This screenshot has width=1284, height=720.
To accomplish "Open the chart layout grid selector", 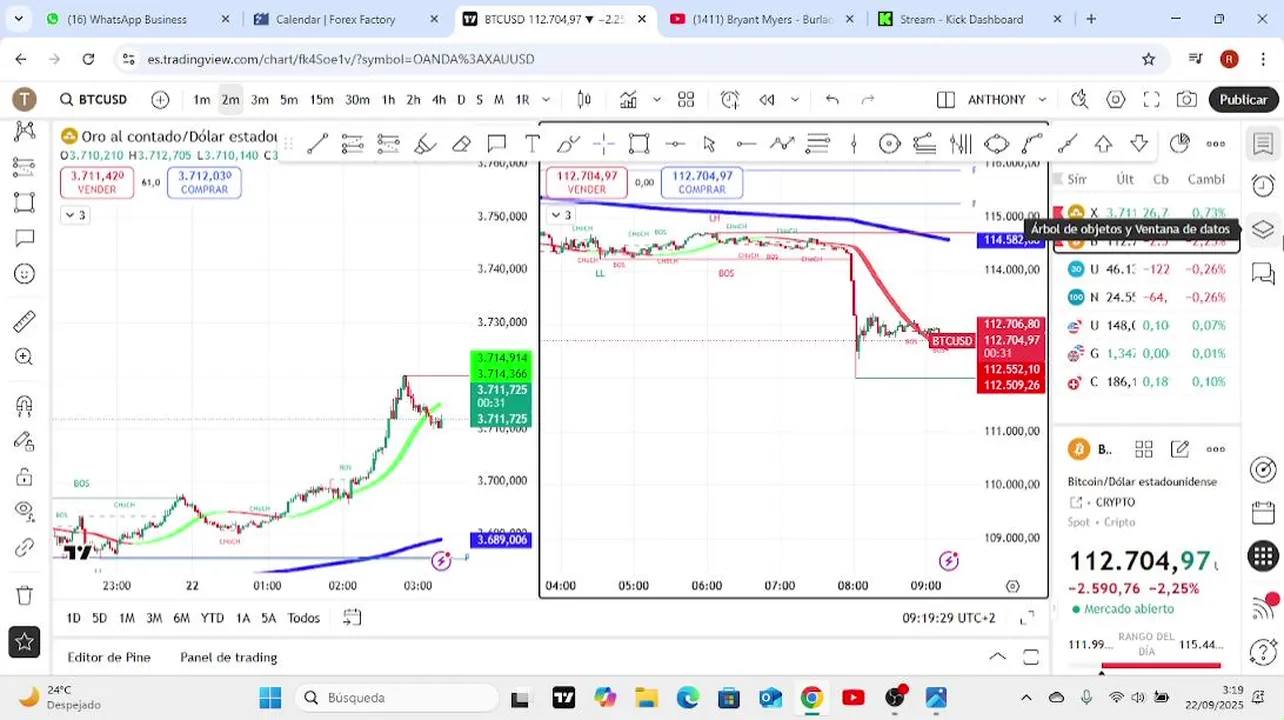I will coord(686,99).
